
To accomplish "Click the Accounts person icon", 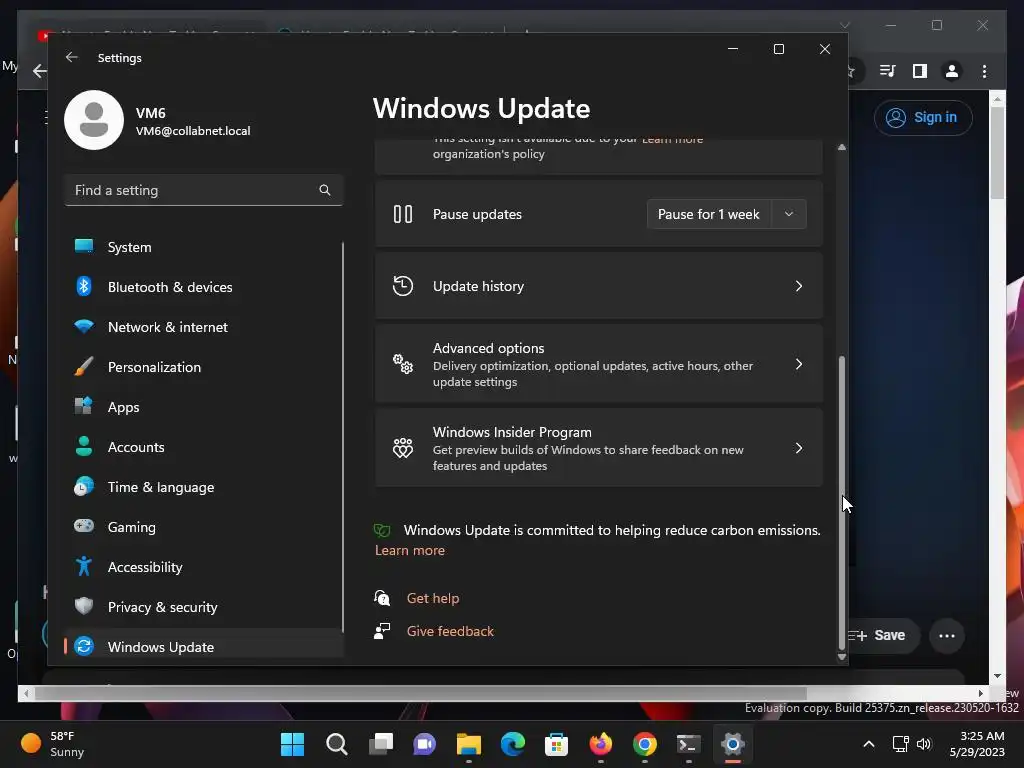I will coord(84,446).
